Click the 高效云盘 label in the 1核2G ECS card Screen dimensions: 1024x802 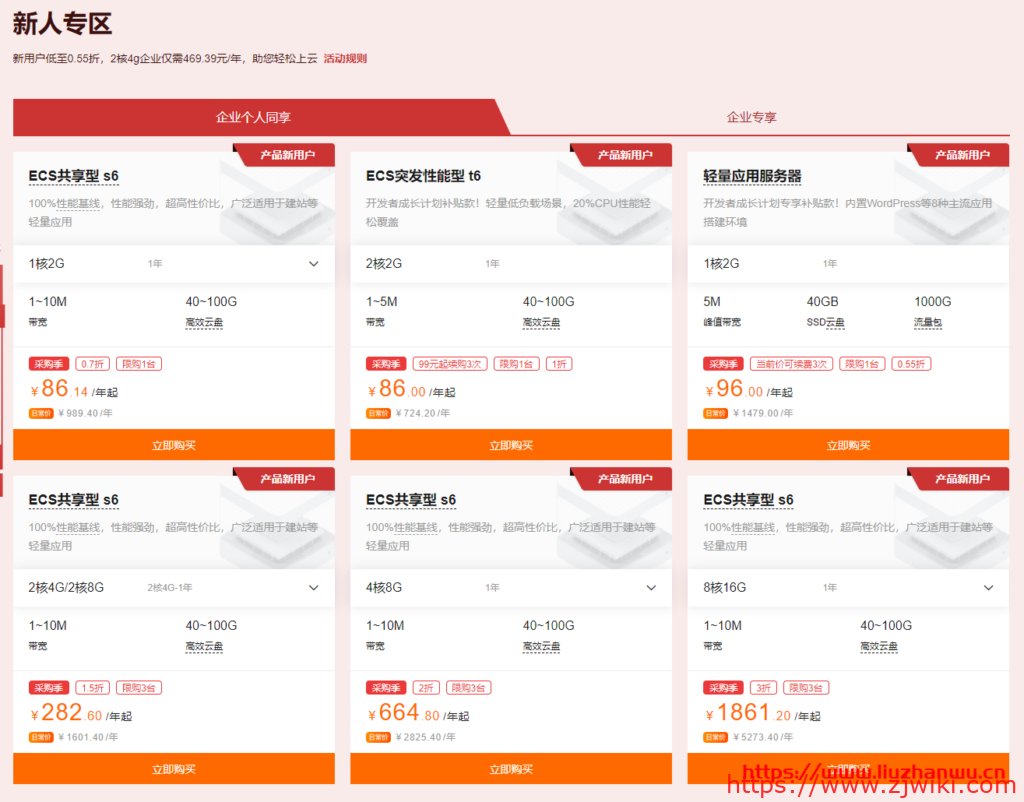pyautogui.click(x=204, y=322)
